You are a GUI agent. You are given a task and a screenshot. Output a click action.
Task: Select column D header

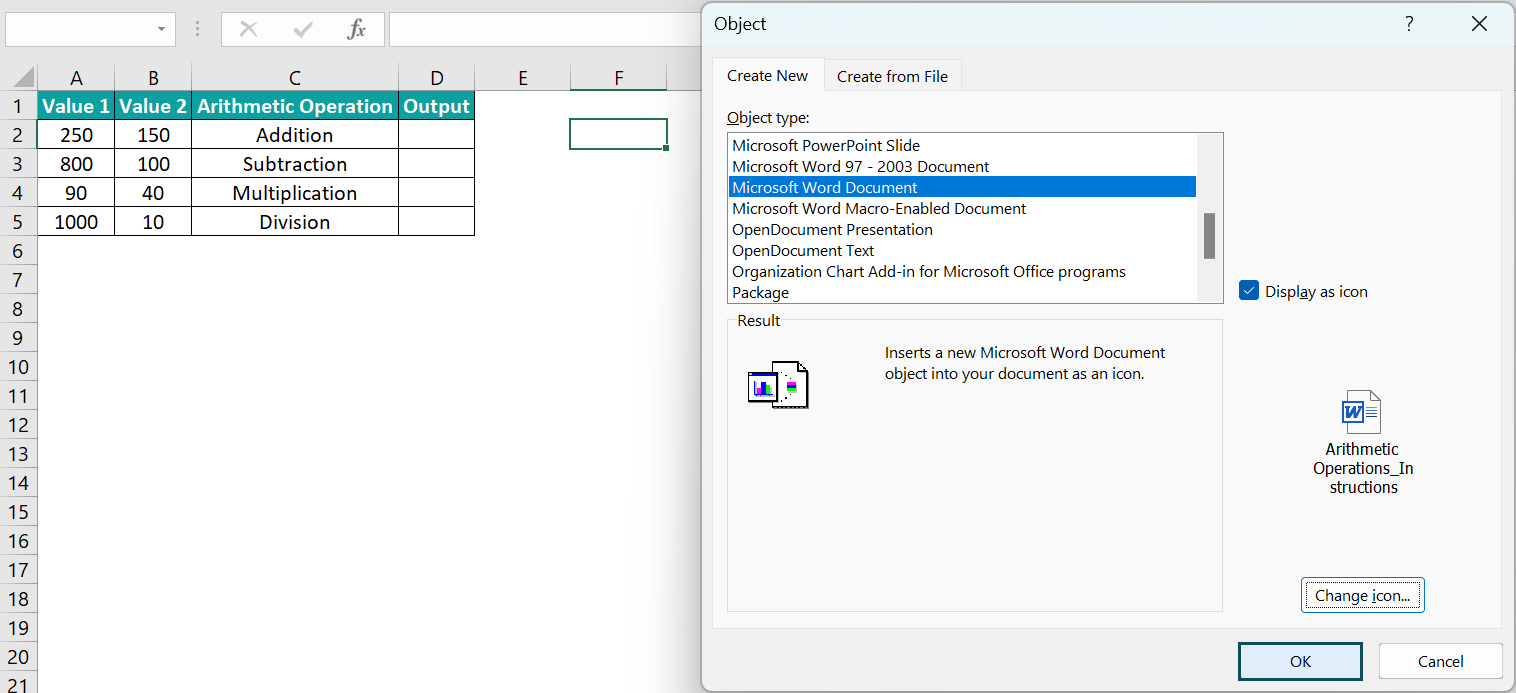(436, 78)
